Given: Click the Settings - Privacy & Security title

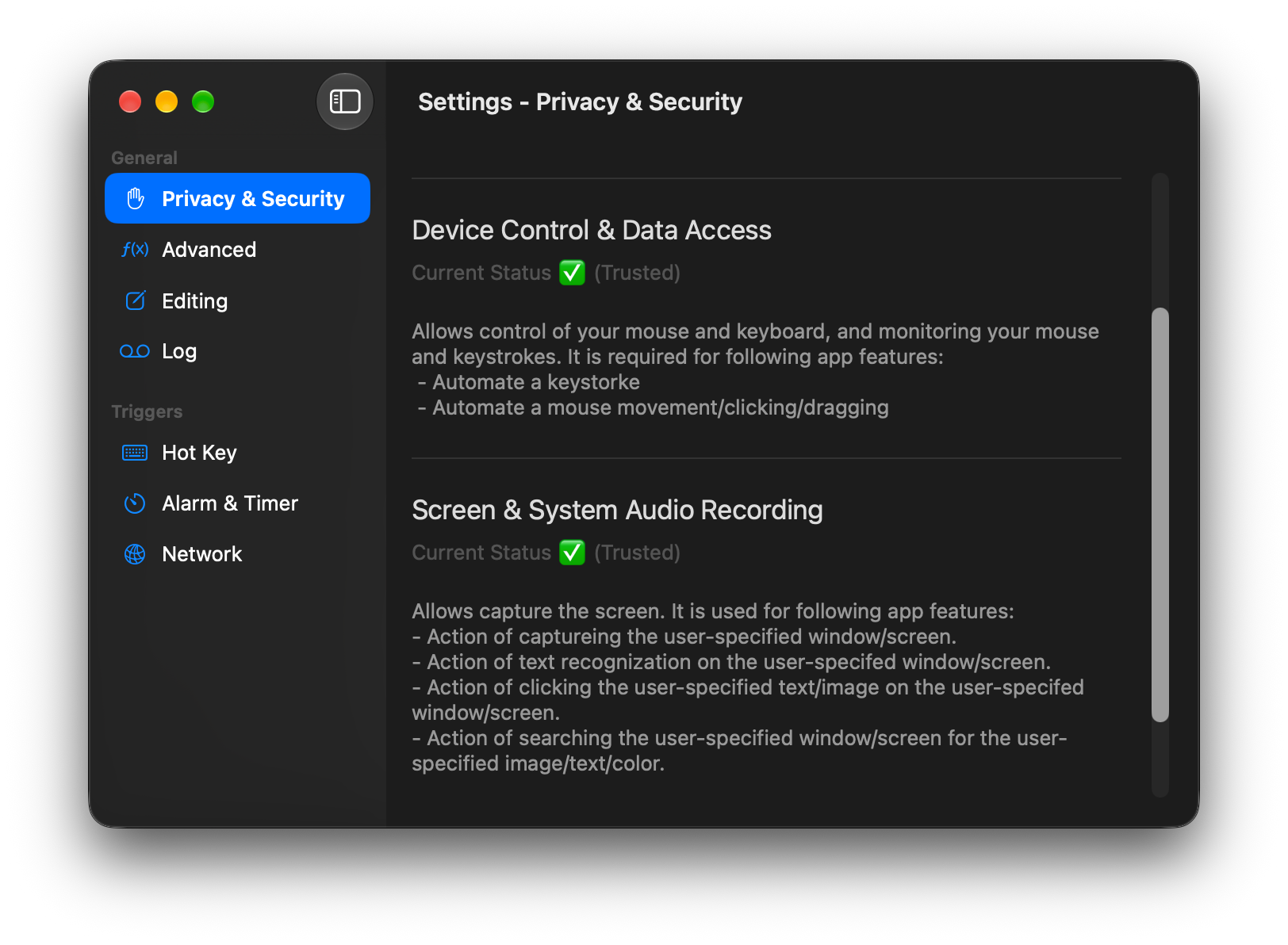Looking at the screenshot, I should (581, 101).
